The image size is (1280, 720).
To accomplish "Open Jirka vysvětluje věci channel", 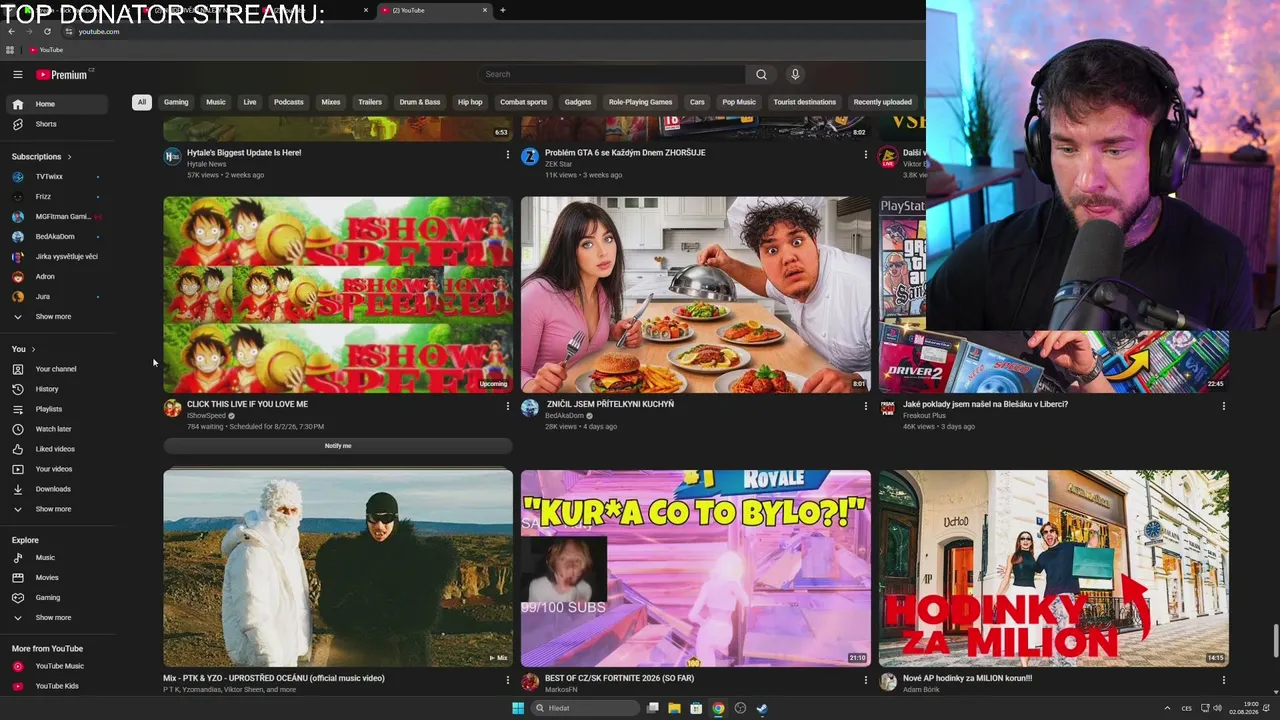I will pos(57,257).
